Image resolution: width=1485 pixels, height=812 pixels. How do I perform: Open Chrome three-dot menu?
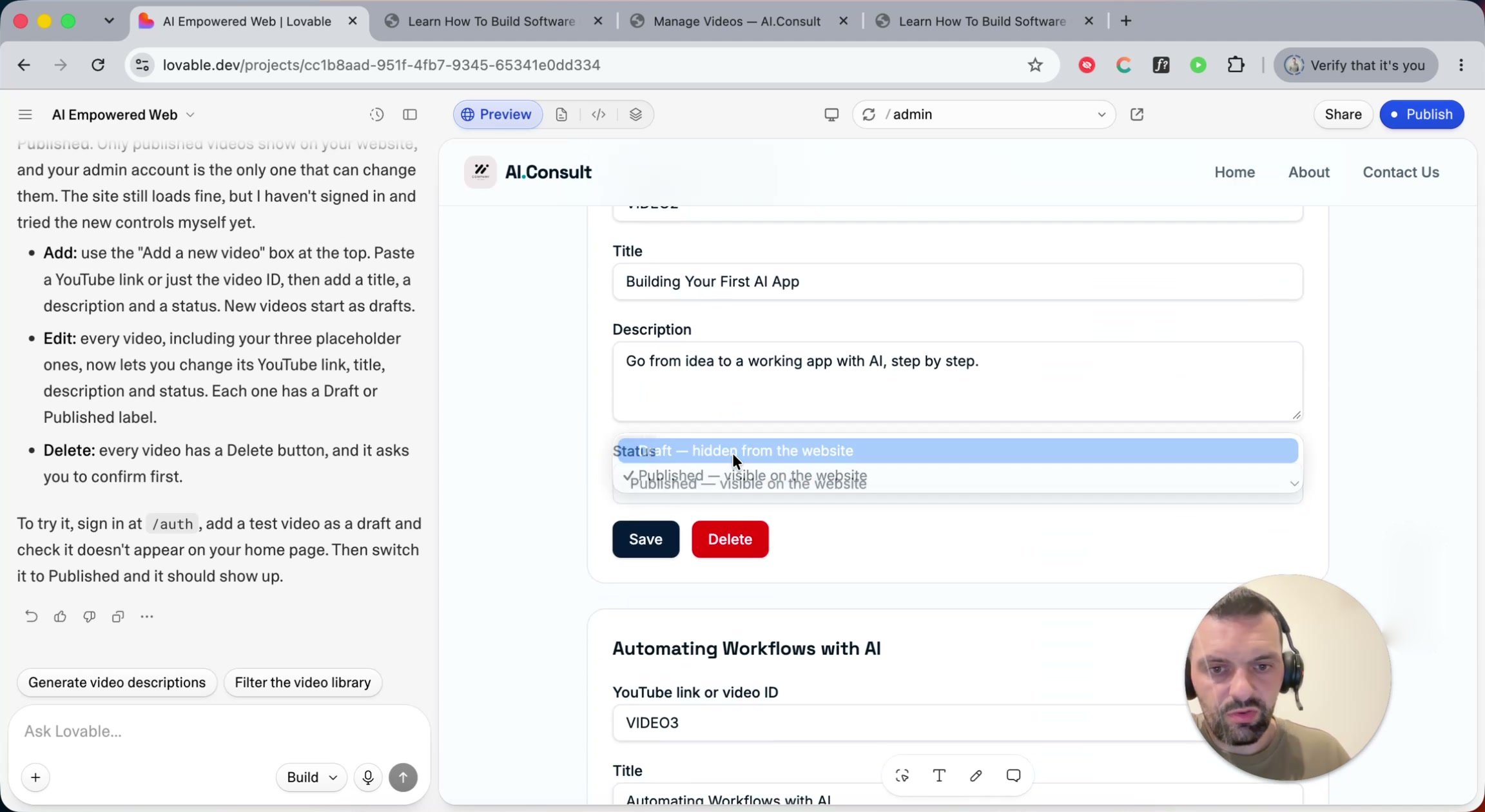coord(1461,65)
